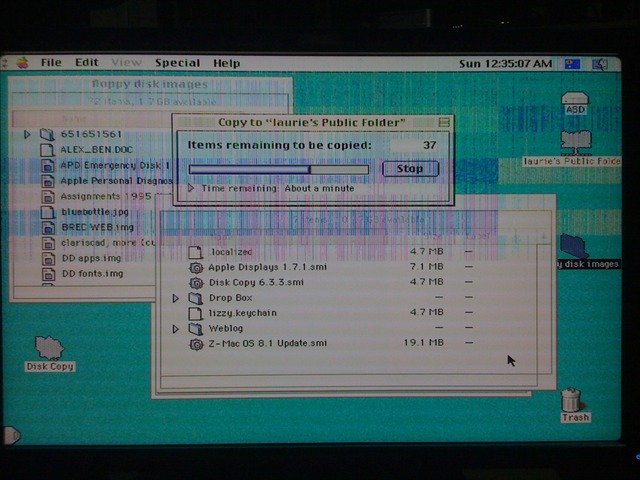Select the Weblog folder icon
Image resolution: width=640 pixels, height=480 pixels.
click(196, 329)
